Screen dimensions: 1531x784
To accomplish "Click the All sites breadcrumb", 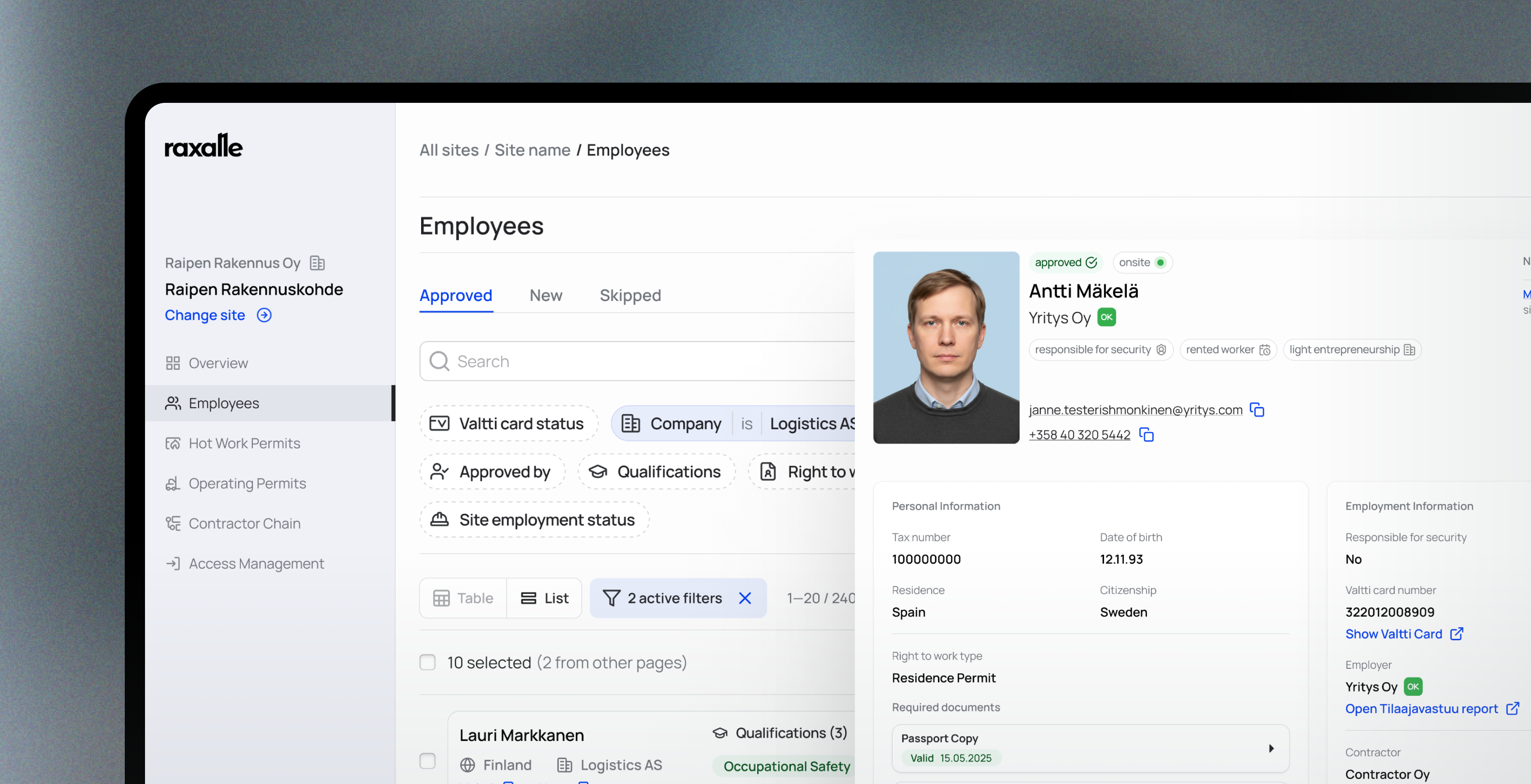I will [449, 150].
